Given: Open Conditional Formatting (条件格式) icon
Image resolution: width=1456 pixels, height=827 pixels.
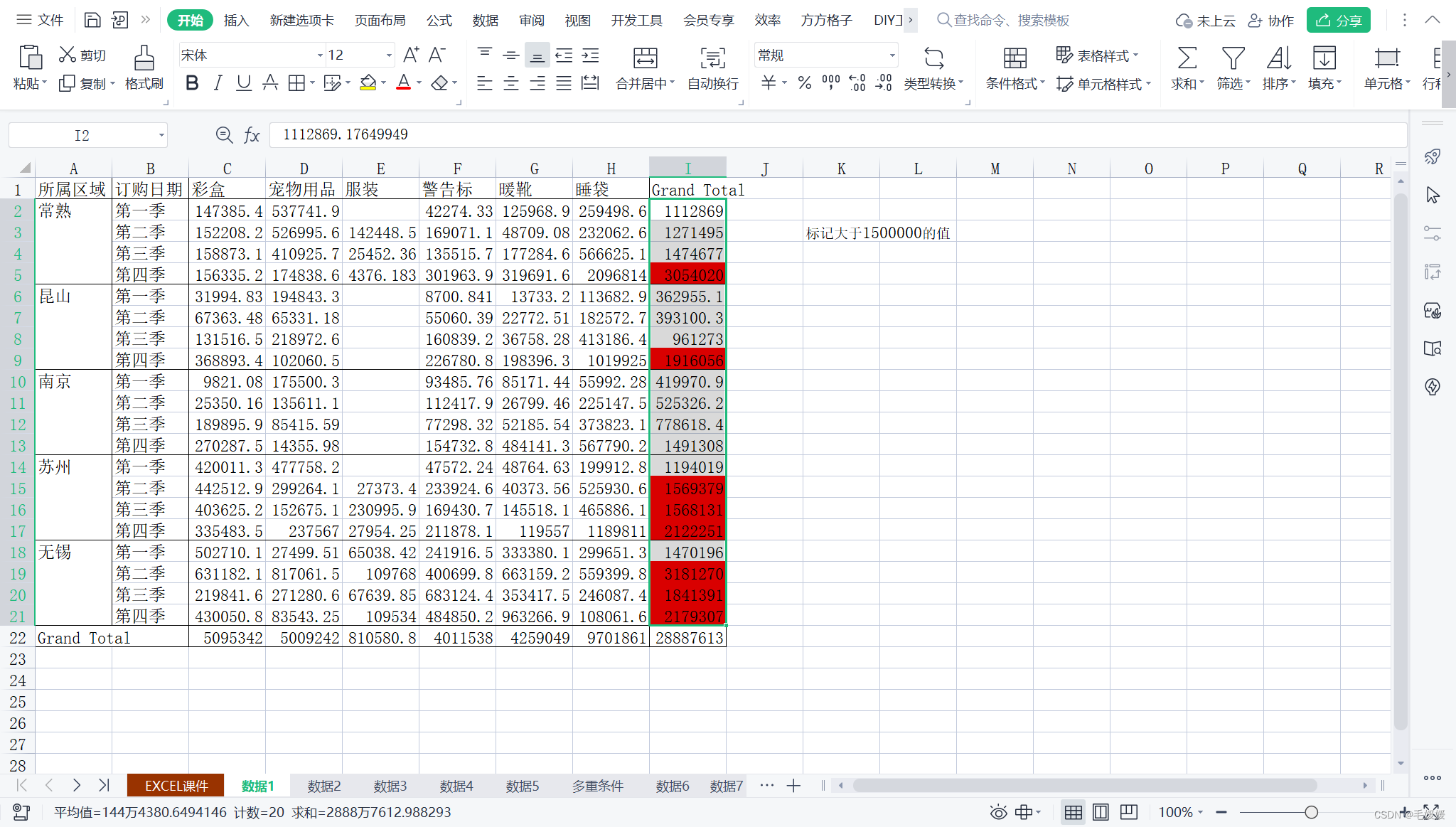Looking at the screenshot, I should click(x=1015, y=58).
